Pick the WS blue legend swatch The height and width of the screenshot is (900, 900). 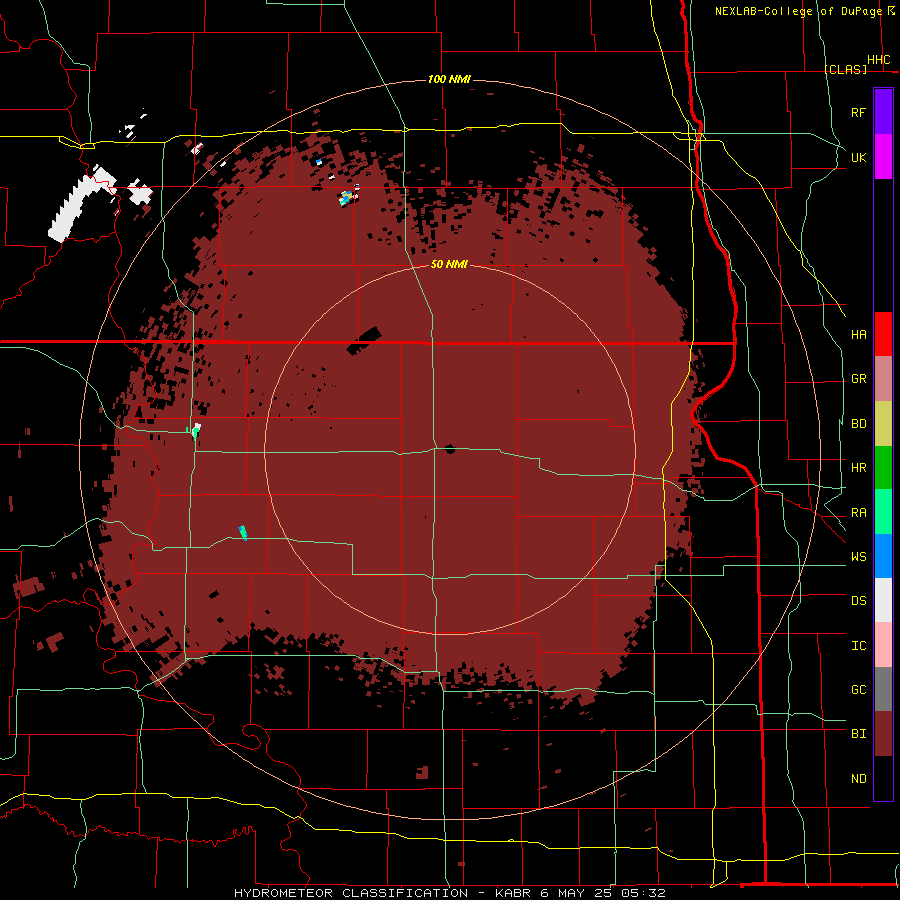pyautogui.click(x=883, y=556)
